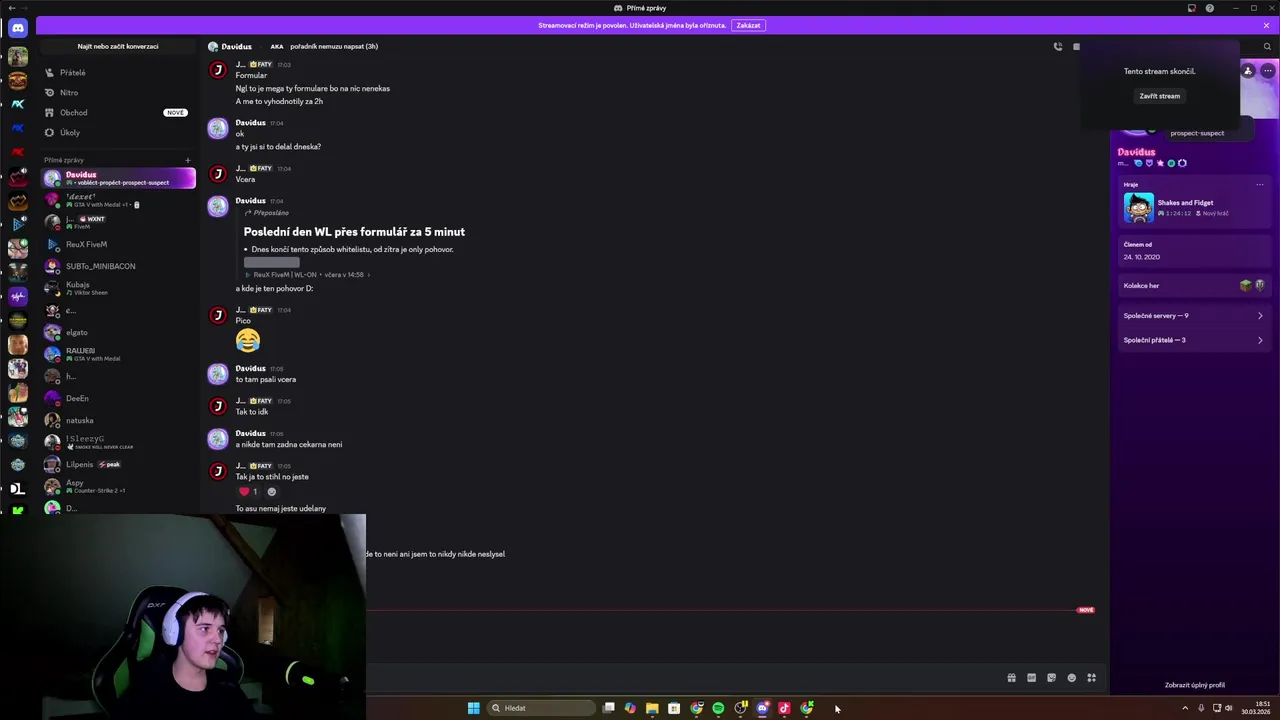Open Discord icon in the taskbar
The width and height of the screenshot is (1280, 720).
click(762, 708)
